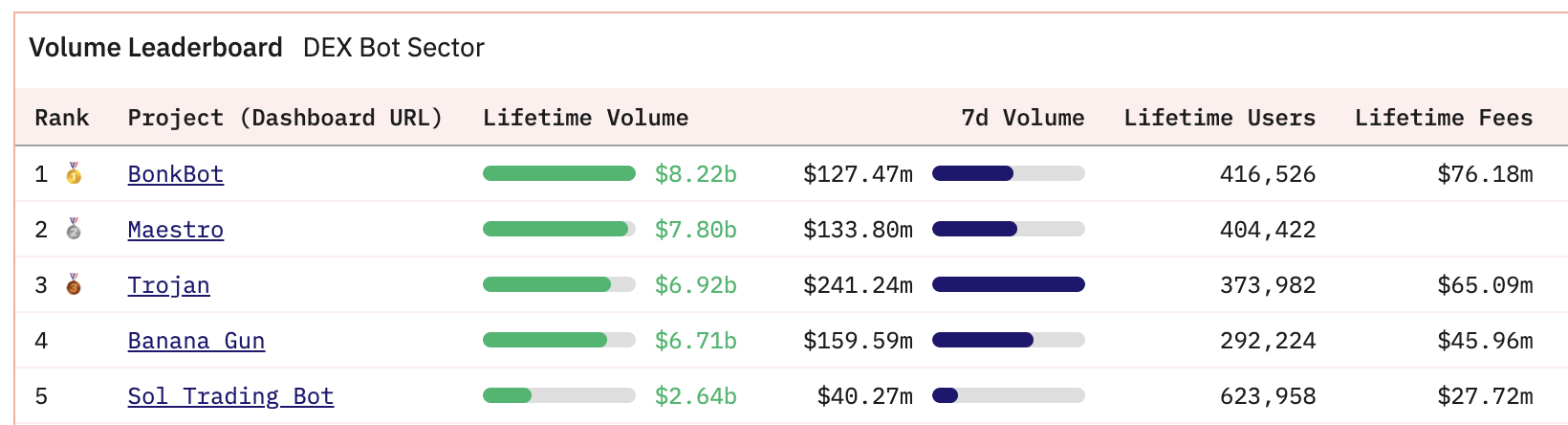Sort by the Rank column header
The height and width of the screenshot is (425, 1568).
[61, 118]
